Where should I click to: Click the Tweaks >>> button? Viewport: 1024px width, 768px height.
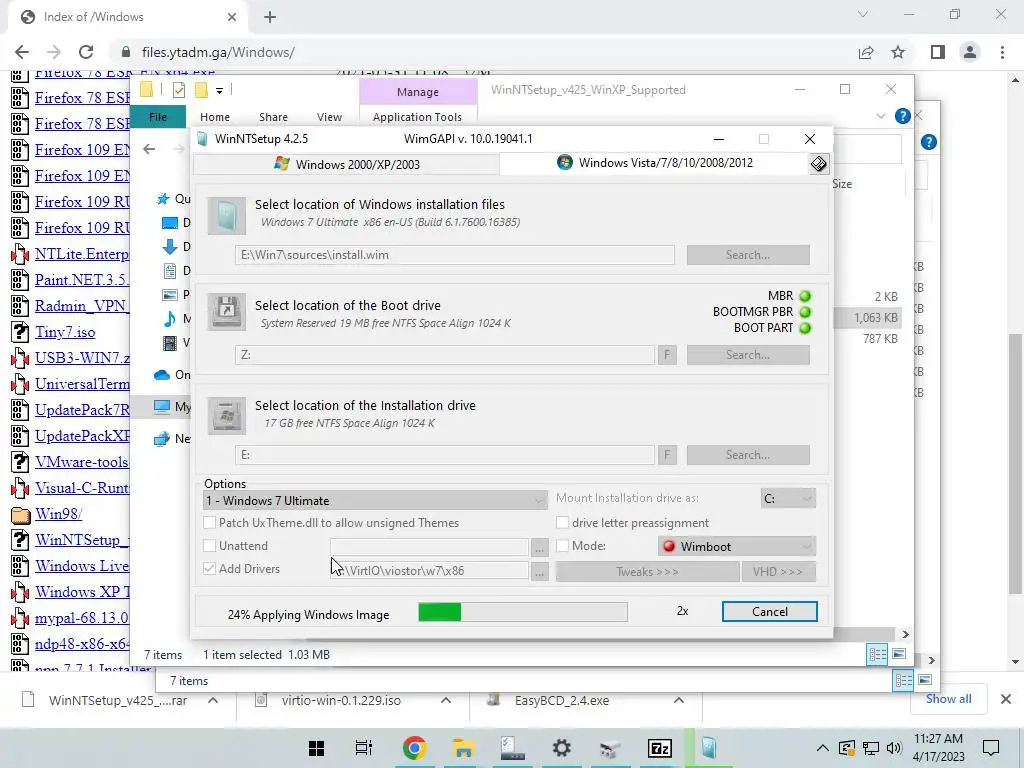click(x=647, y=571)
